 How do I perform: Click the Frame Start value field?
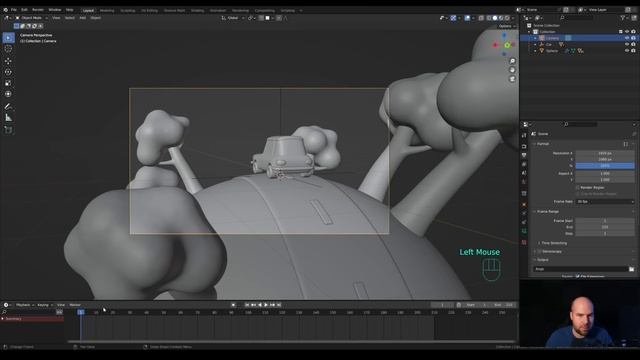(605, 221)
